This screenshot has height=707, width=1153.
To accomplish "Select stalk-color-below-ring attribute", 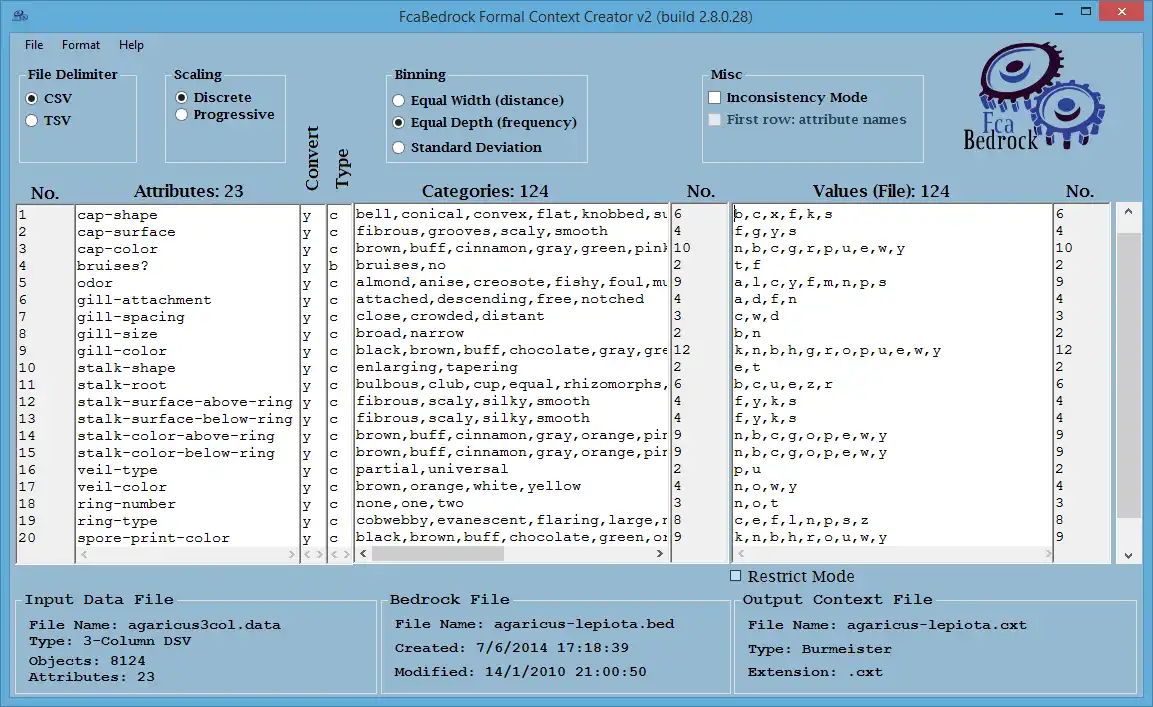I will pos(176,452).
